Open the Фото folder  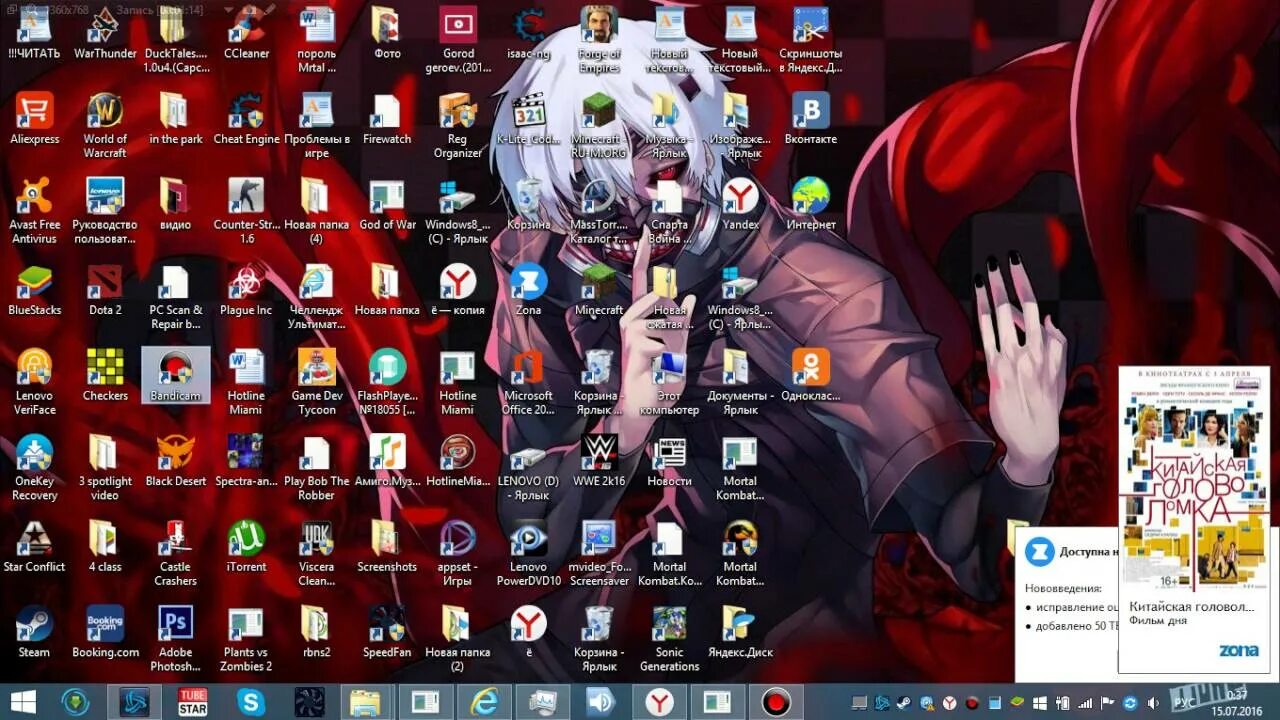387,34
